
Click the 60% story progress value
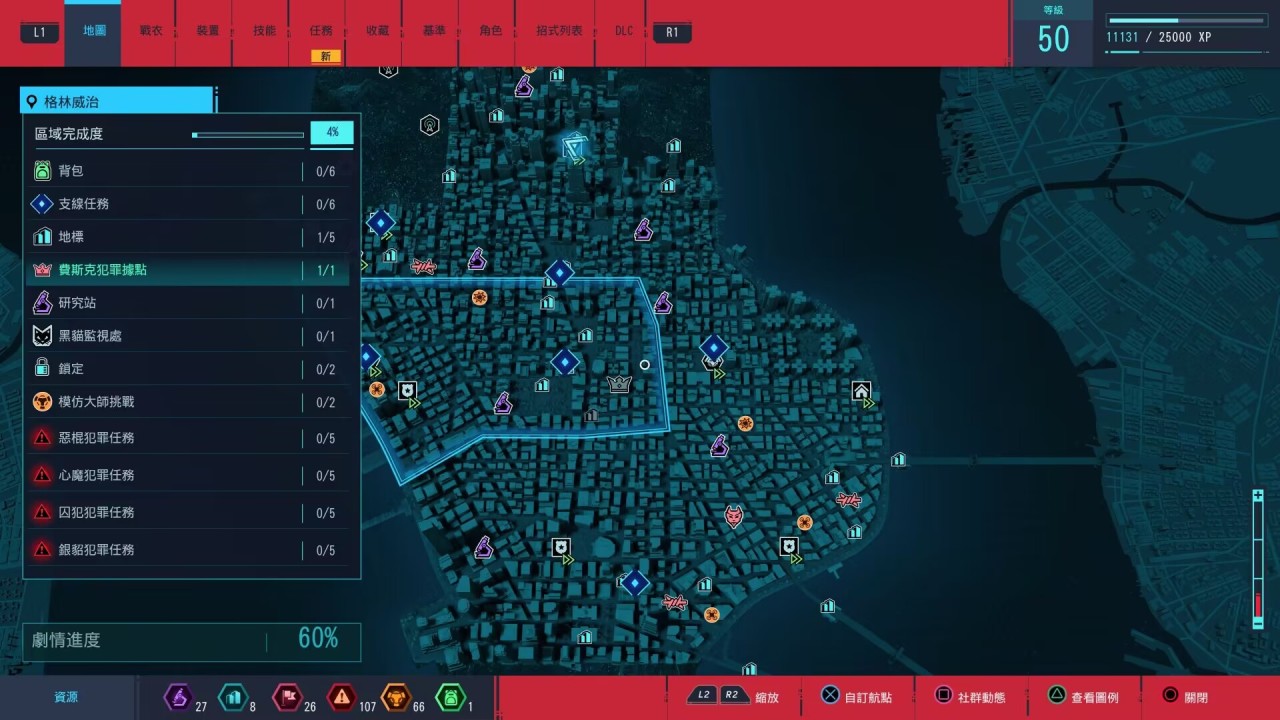click(x=318, y=638)
